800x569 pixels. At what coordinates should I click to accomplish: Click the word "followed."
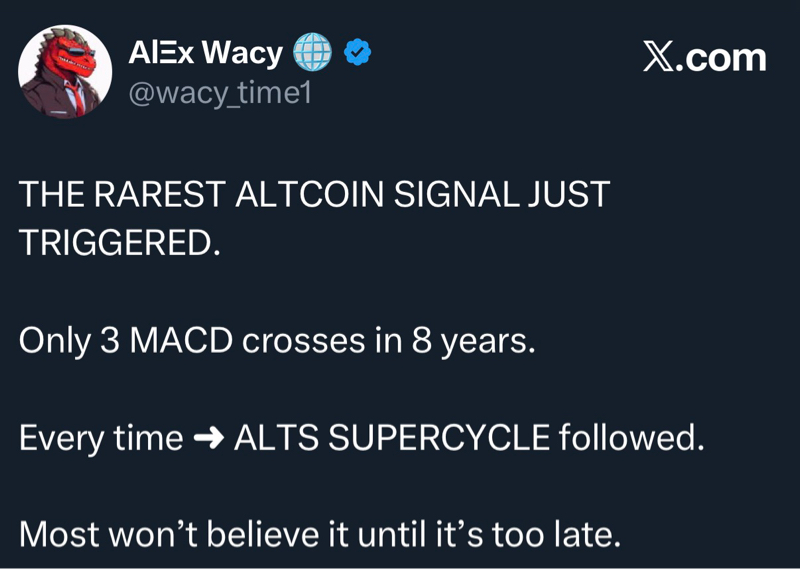(631, 438)
